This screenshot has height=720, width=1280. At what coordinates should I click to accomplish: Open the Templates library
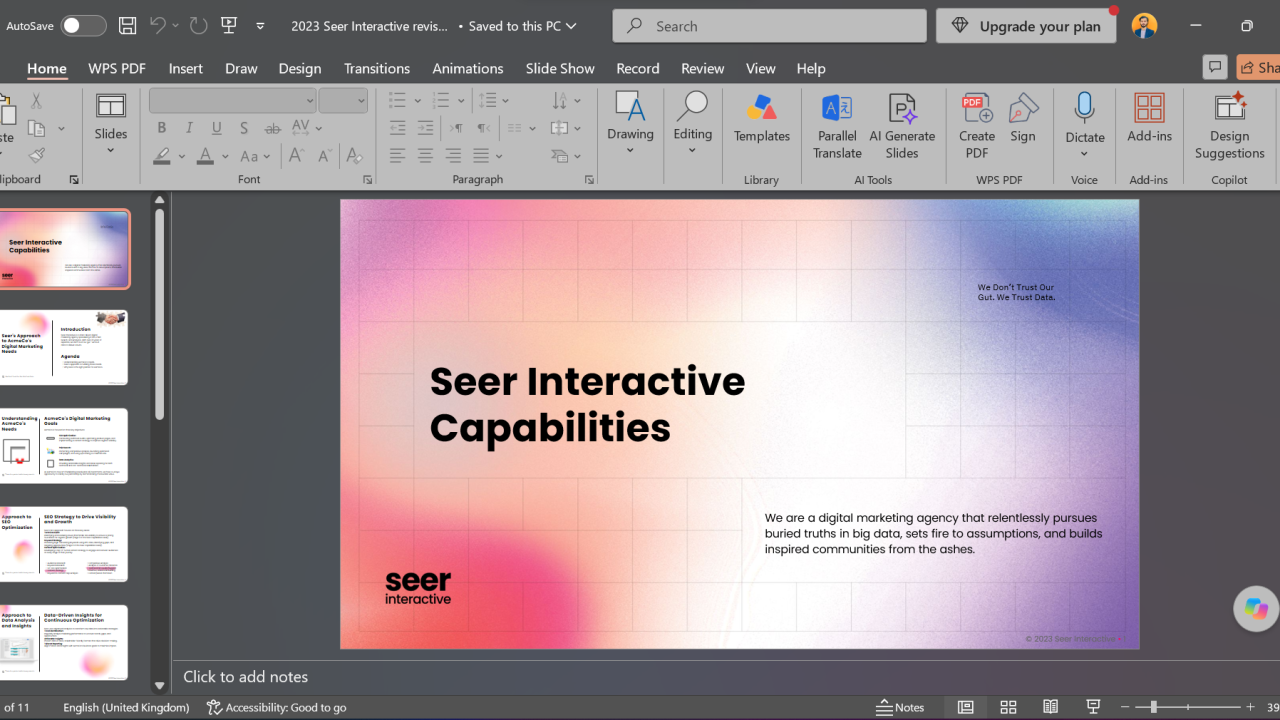click(x=761, y=118)
